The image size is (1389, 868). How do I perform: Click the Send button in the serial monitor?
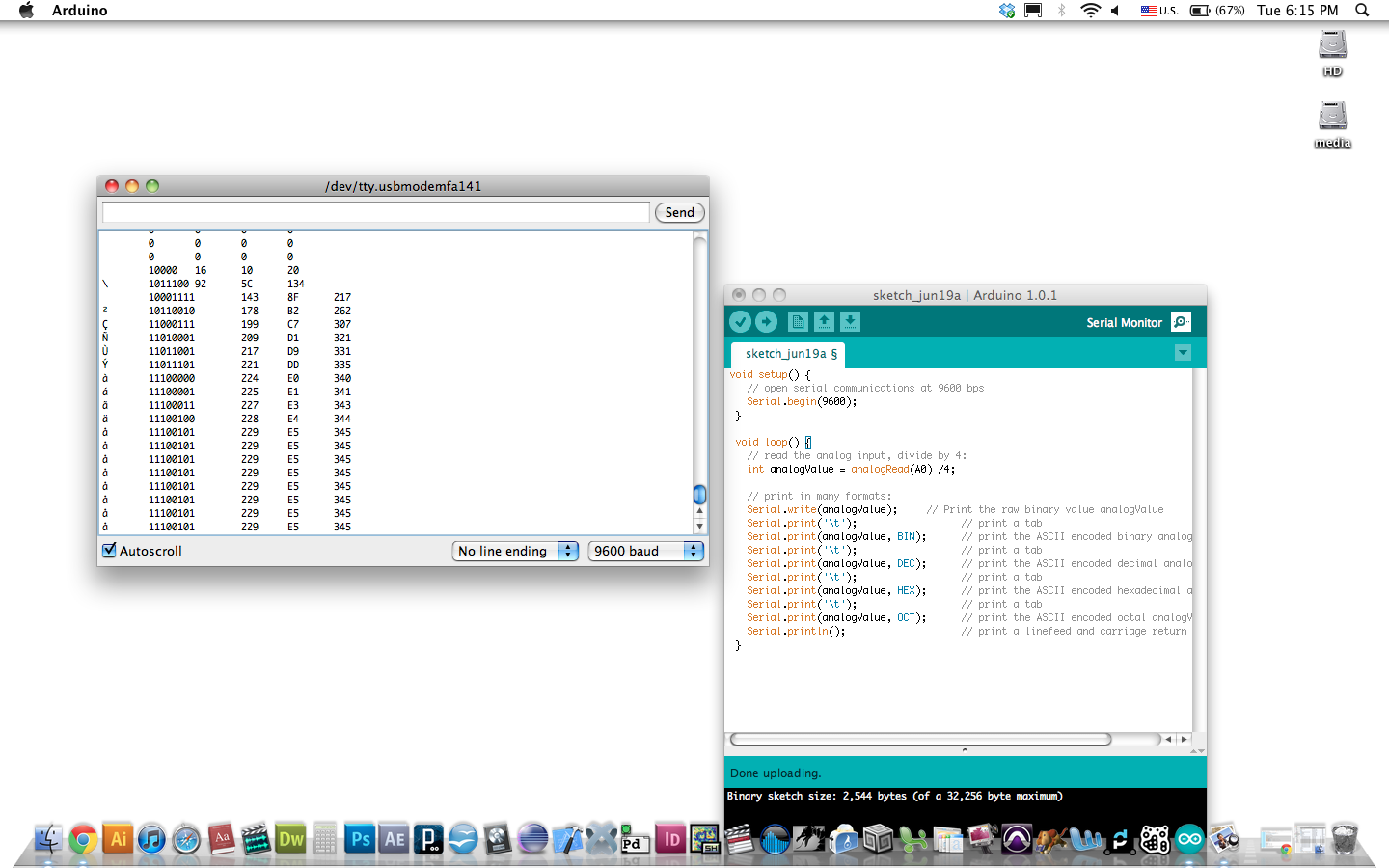coord(679,212)
